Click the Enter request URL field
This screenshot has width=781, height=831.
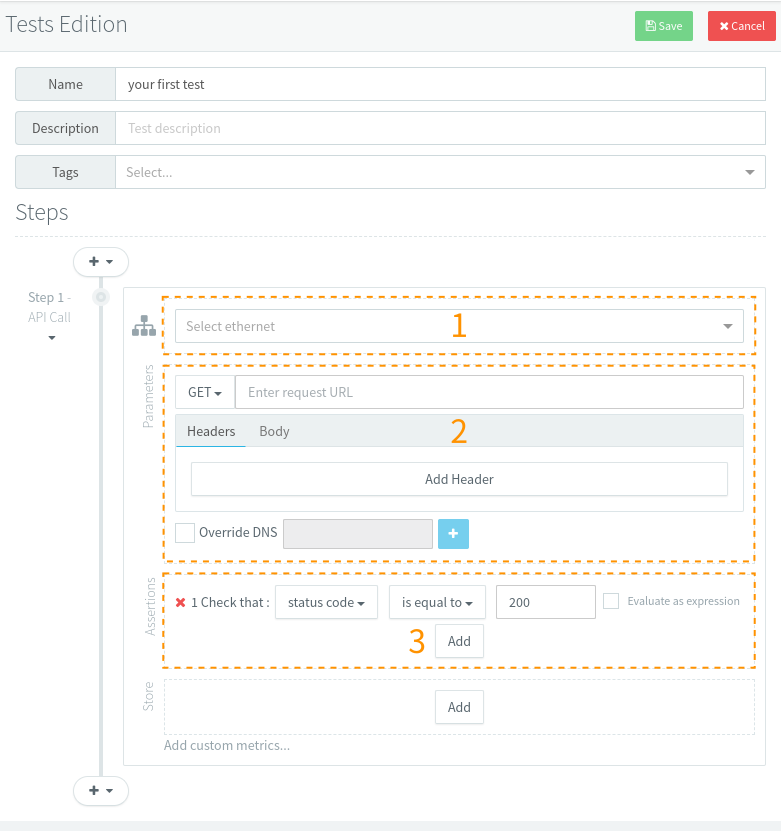(489, 392)
